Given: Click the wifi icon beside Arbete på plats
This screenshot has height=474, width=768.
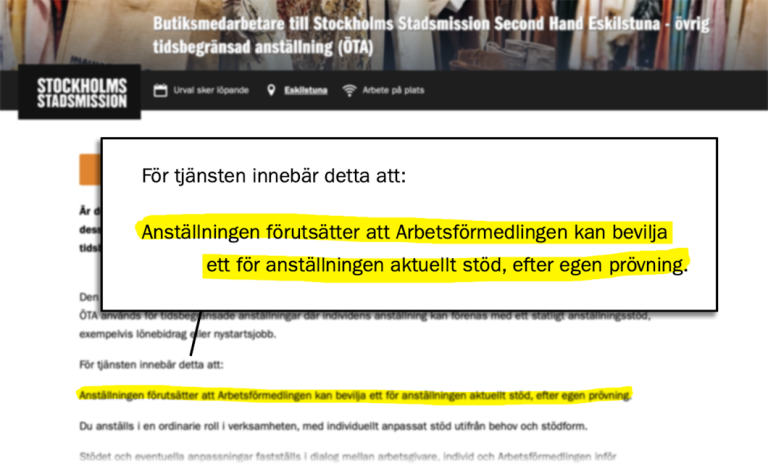Looking at the screenshot, I should tap(349, 91).
